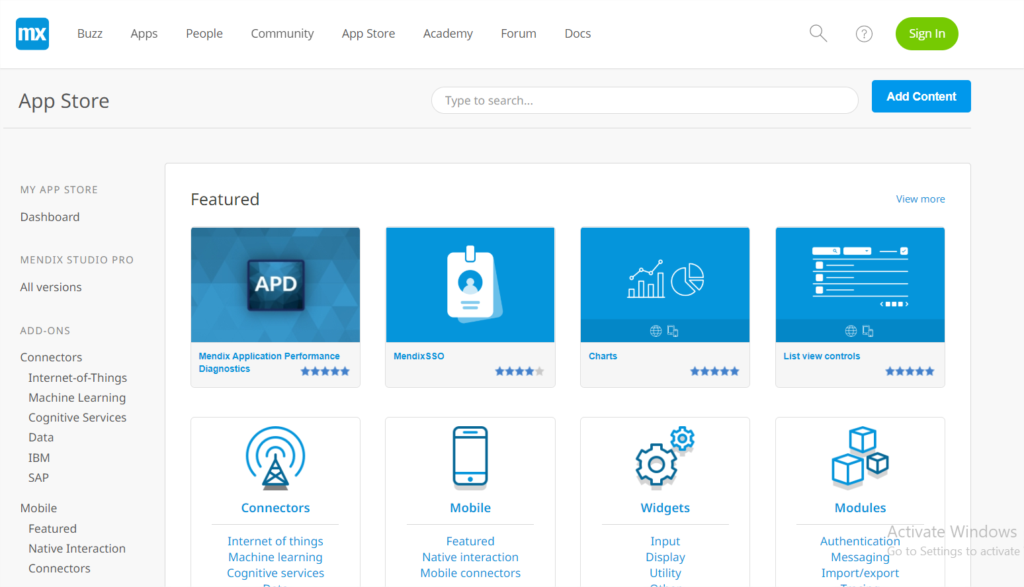1024x587 pixels.
Task: Open Community in top navigation
Action: [282, 33]
